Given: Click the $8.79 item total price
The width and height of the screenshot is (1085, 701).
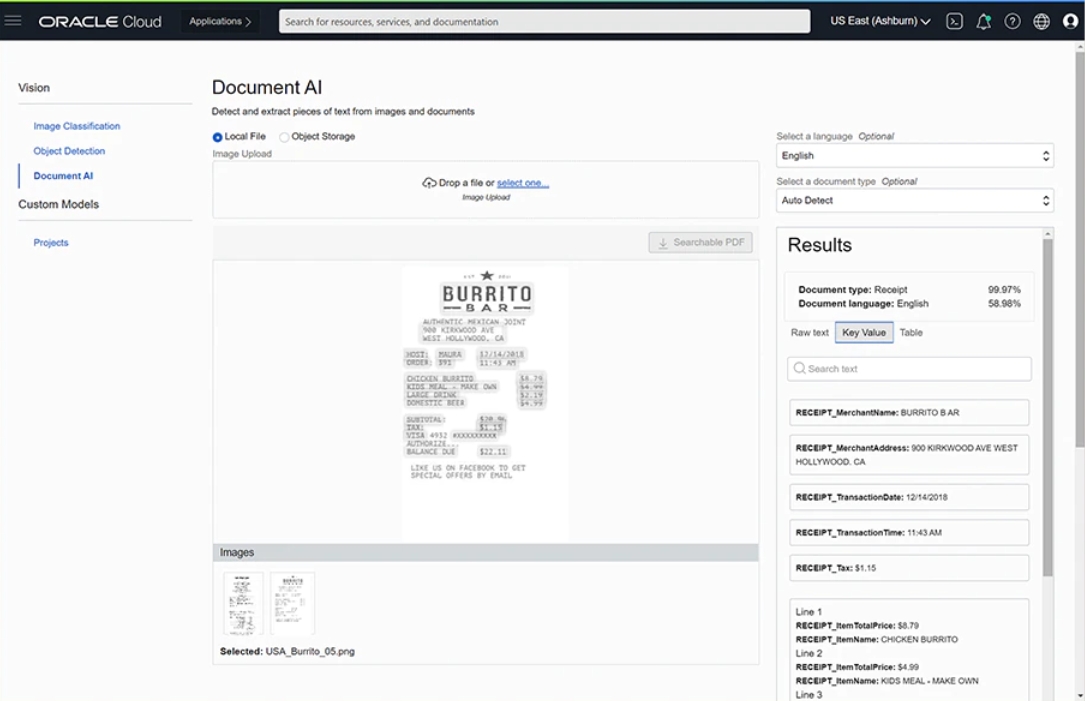Looking at the screenshot, I should pos(908,626).
